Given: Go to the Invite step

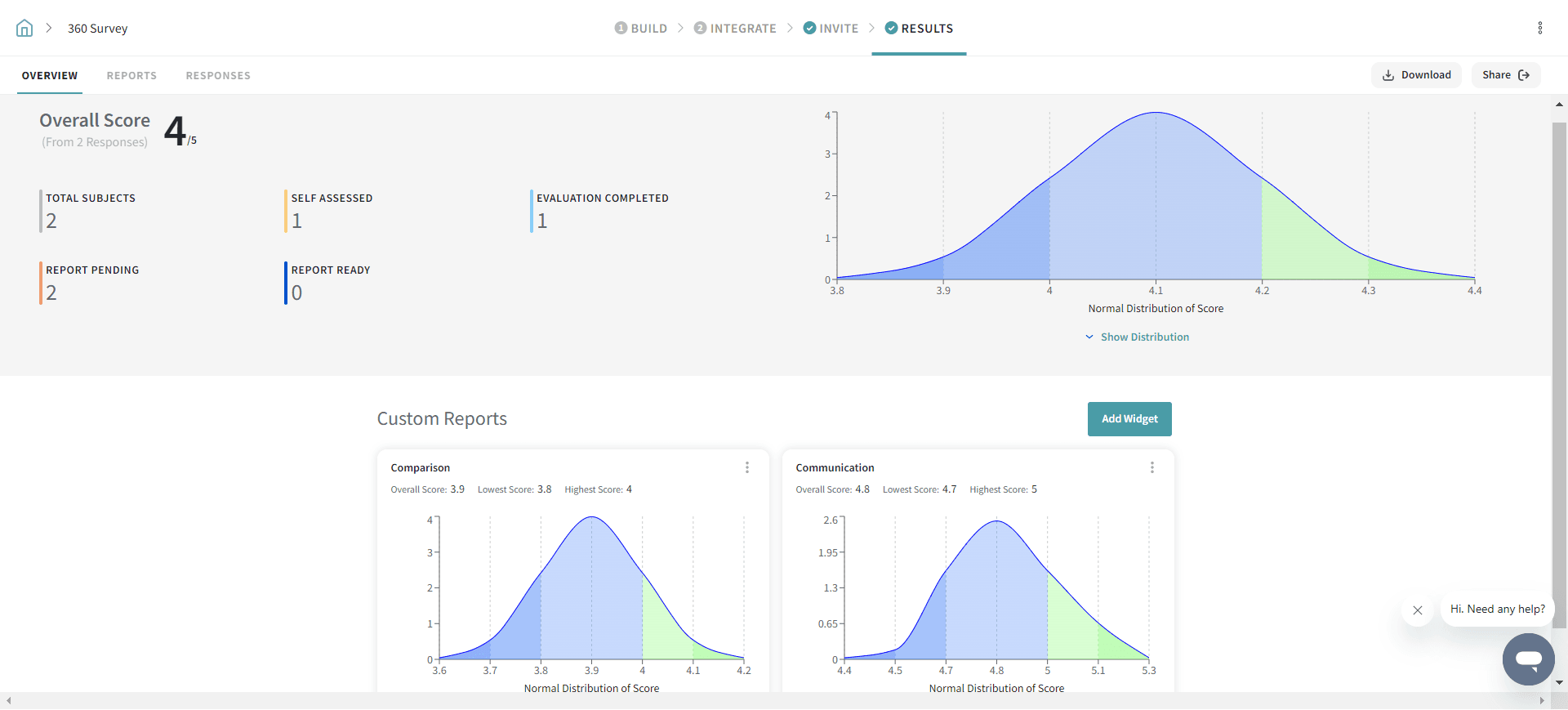Looking at the screenshot, I should [831, 29].
